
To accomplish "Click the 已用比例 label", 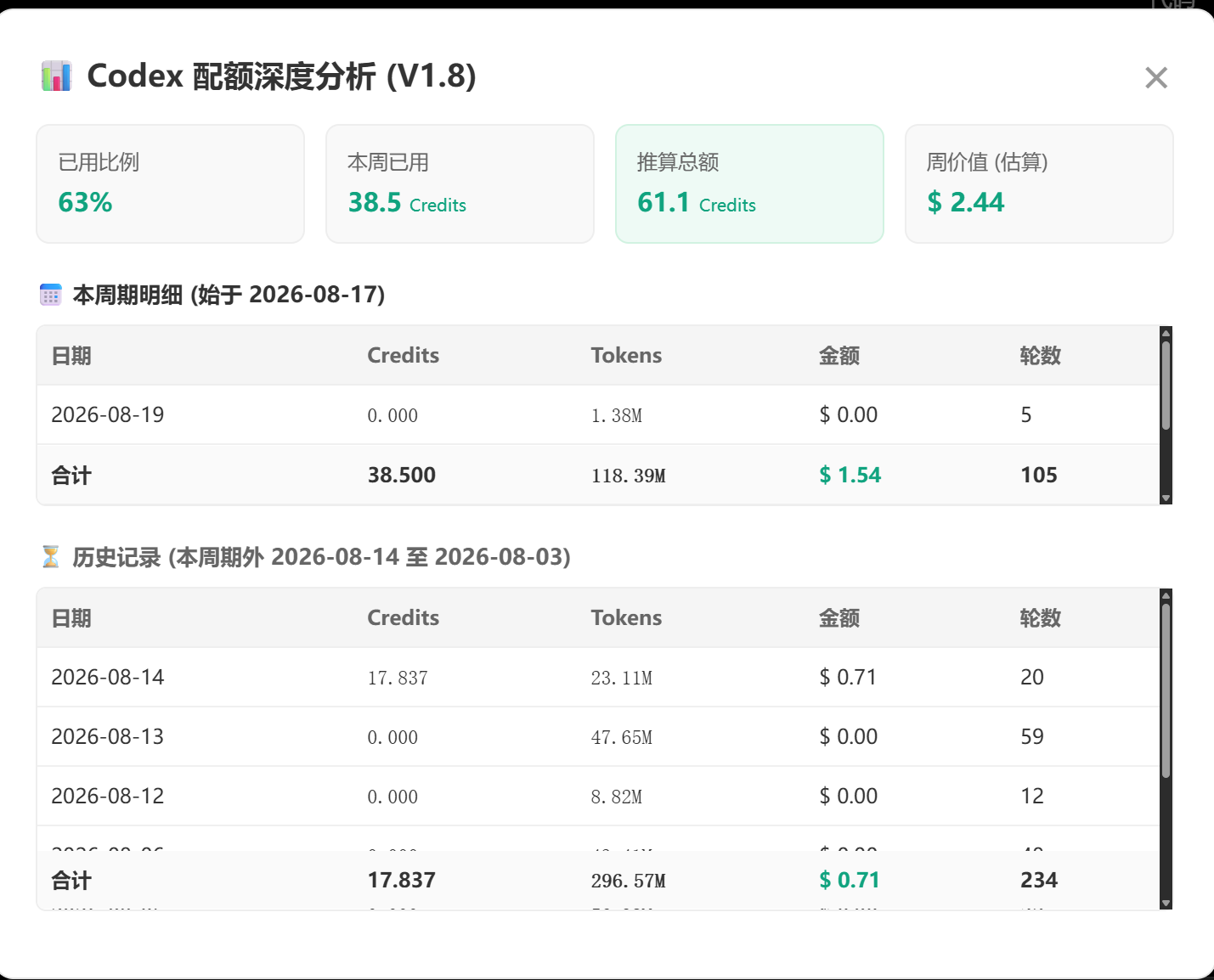I will point(99,162).
